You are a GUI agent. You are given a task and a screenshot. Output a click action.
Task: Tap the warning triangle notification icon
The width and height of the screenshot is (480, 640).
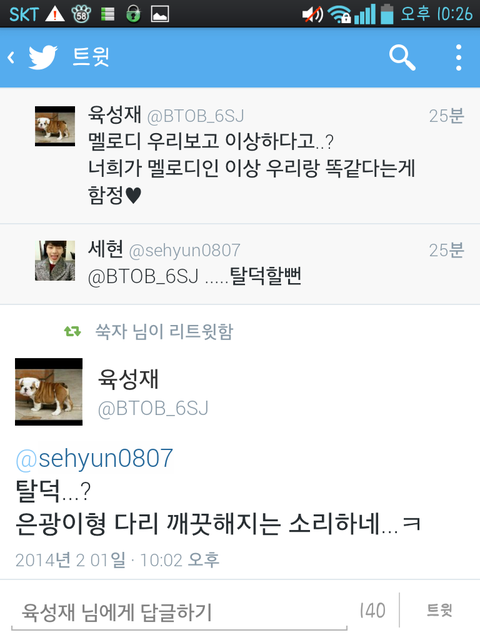click(55, 15)
